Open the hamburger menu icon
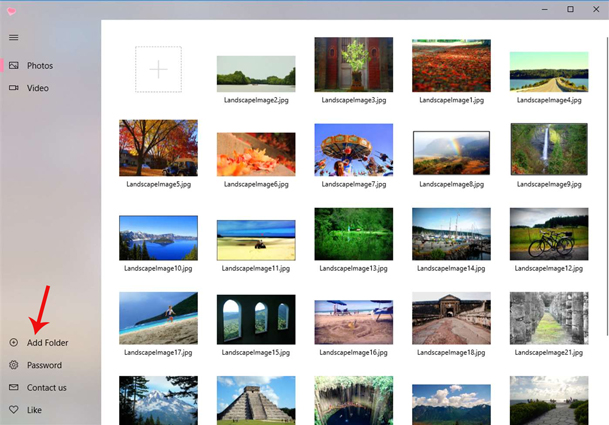 pos(14,37)
